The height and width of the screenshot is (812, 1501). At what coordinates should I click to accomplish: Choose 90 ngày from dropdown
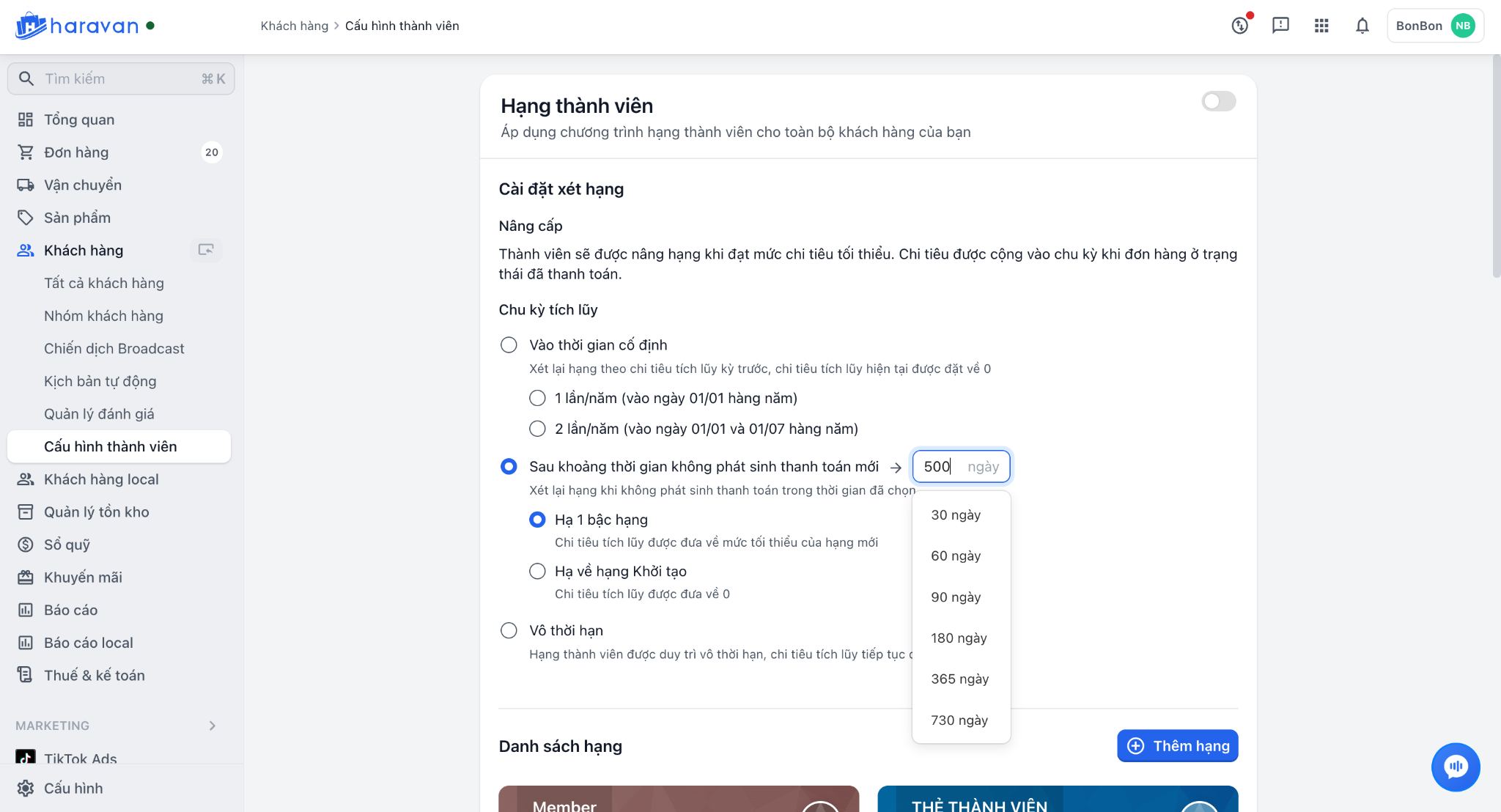(961, 597)
